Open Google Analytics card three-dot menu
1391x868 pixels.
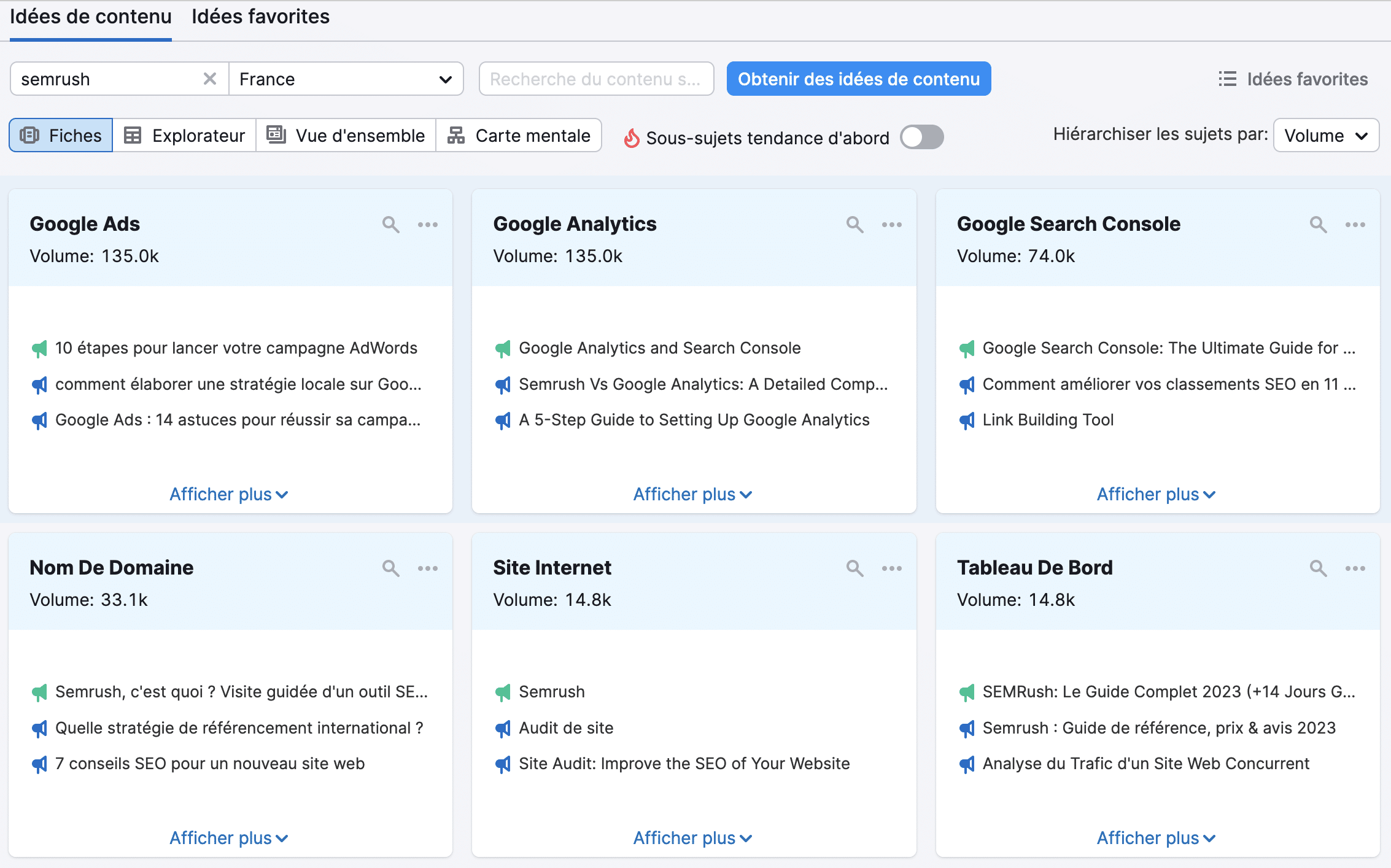pyautogui.click(x=892, y=225)
